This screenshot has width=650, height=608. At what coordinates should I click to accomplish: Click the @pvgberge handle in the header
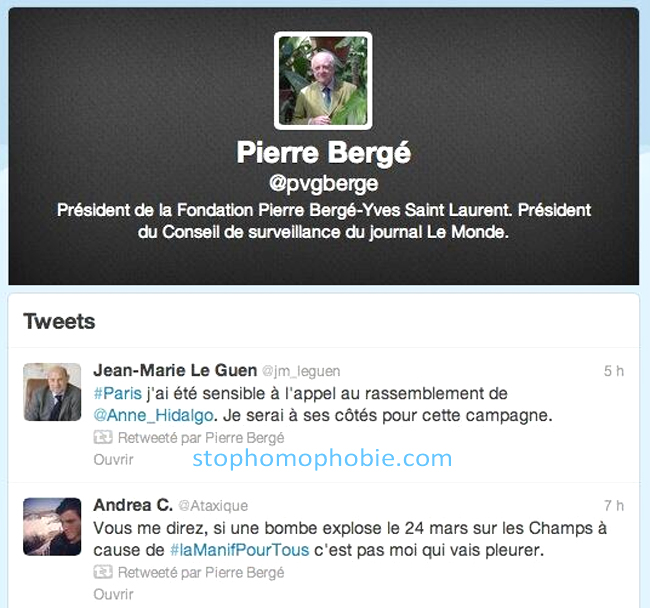[x=323, y=184]
